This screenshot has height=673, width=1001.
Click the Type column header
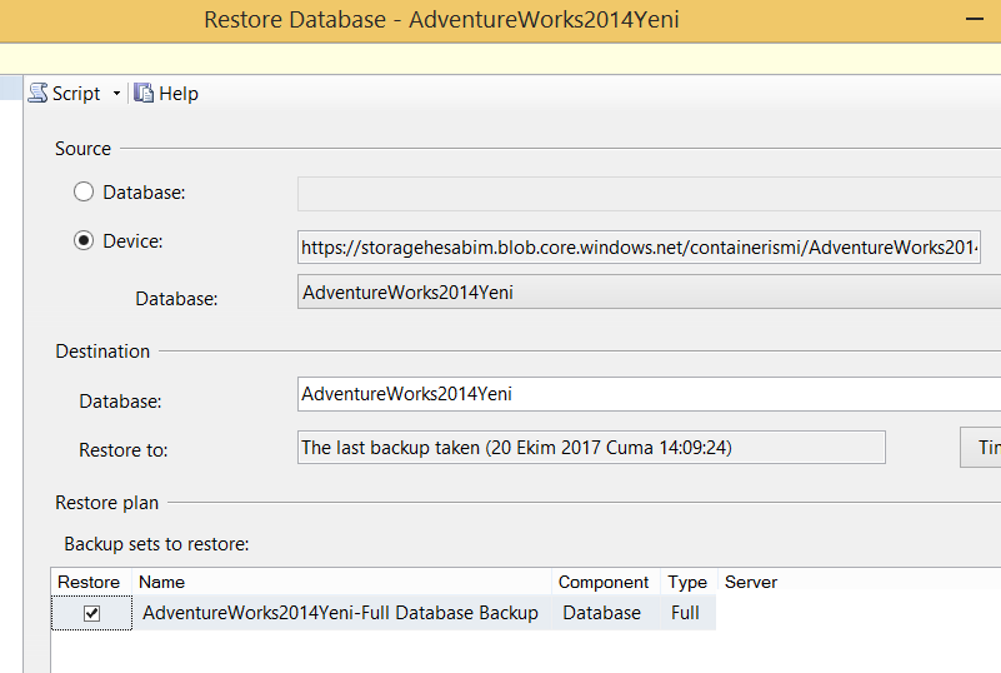pos(689,582)
